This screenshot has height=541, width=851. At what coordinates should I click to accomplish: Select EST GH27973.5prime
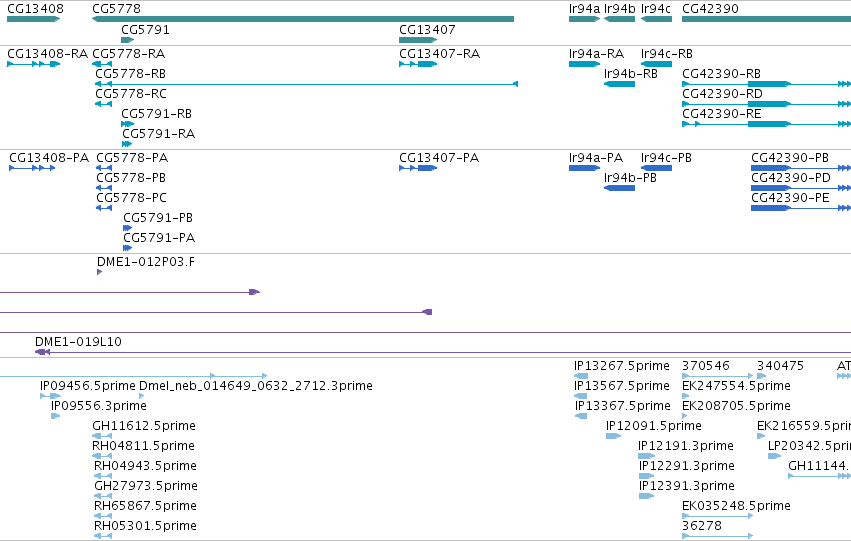coord(145,486)
